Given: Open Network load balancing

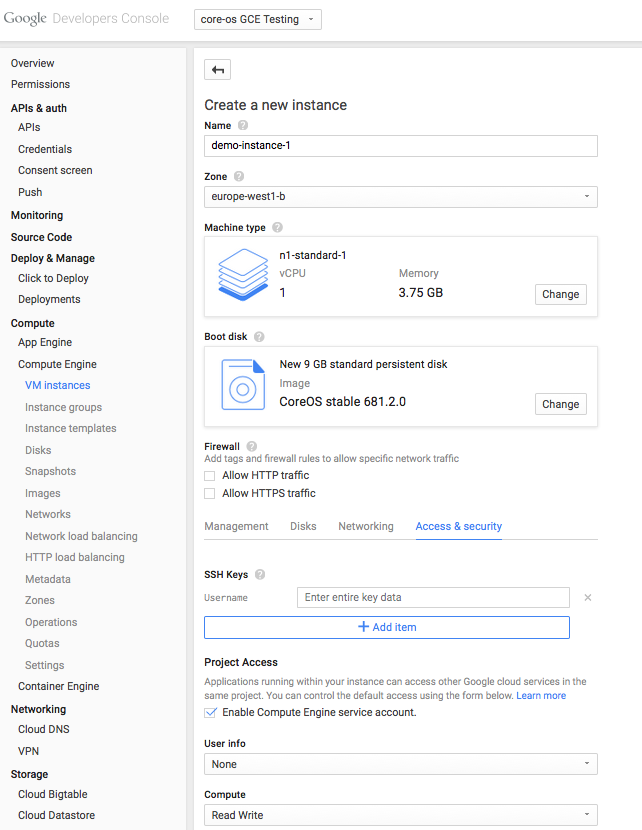Looking at the screenshot, I should (x=81, y=536).
